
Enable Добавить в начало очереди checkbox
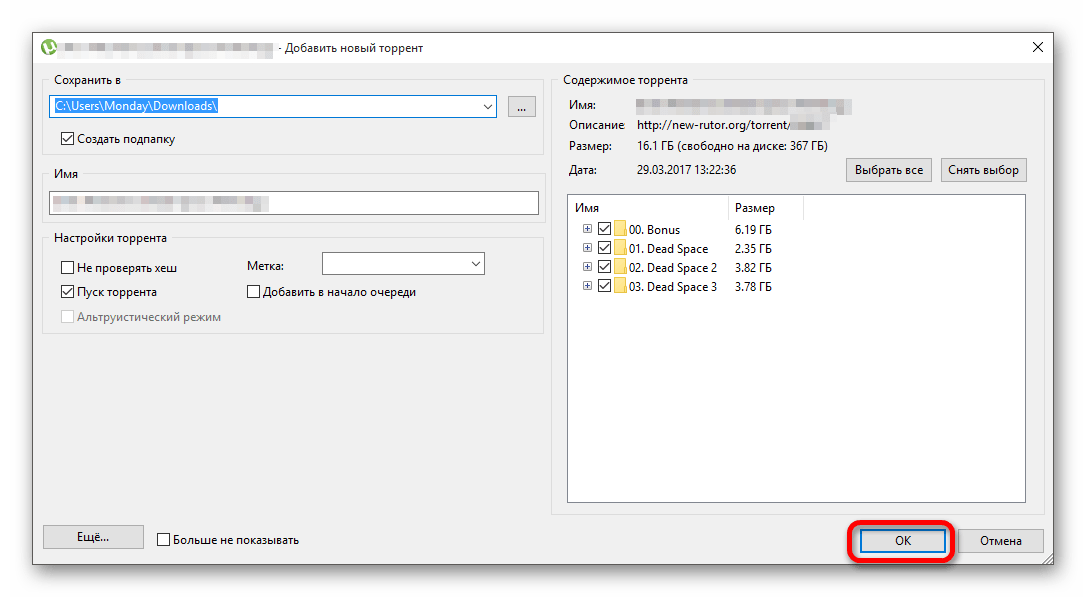click(x=254, y=292)
